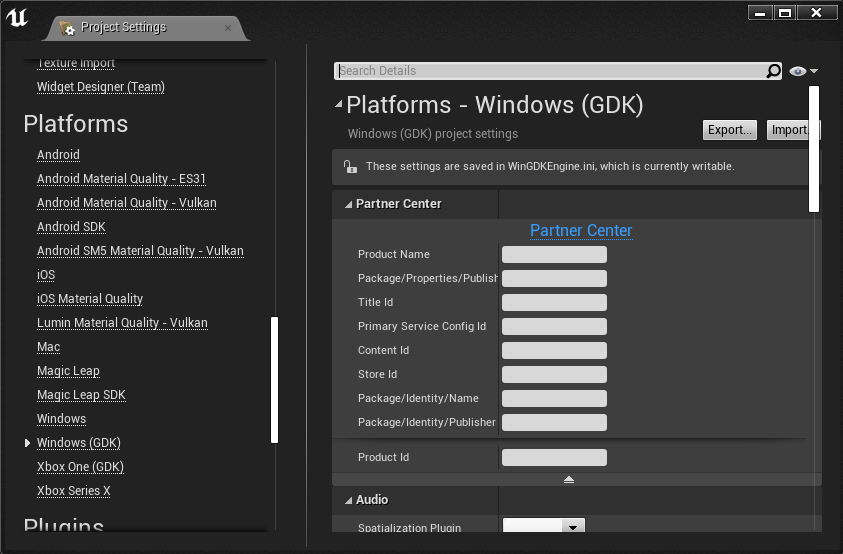Click the Project Settings tab icon

tap(67, 28)
